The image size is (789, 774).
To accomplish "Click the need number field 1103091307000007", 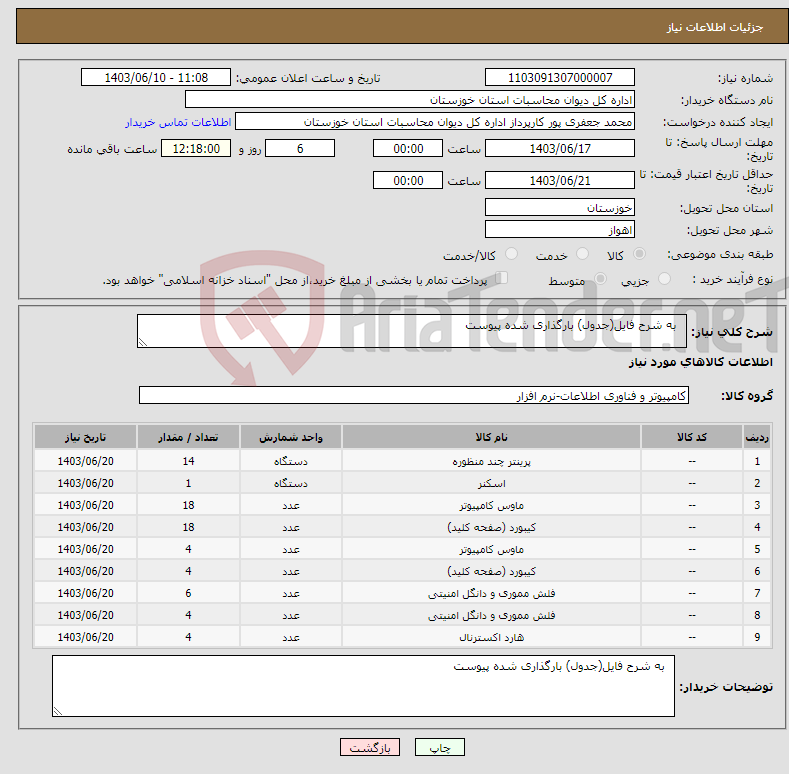I will tap(560, 78).
